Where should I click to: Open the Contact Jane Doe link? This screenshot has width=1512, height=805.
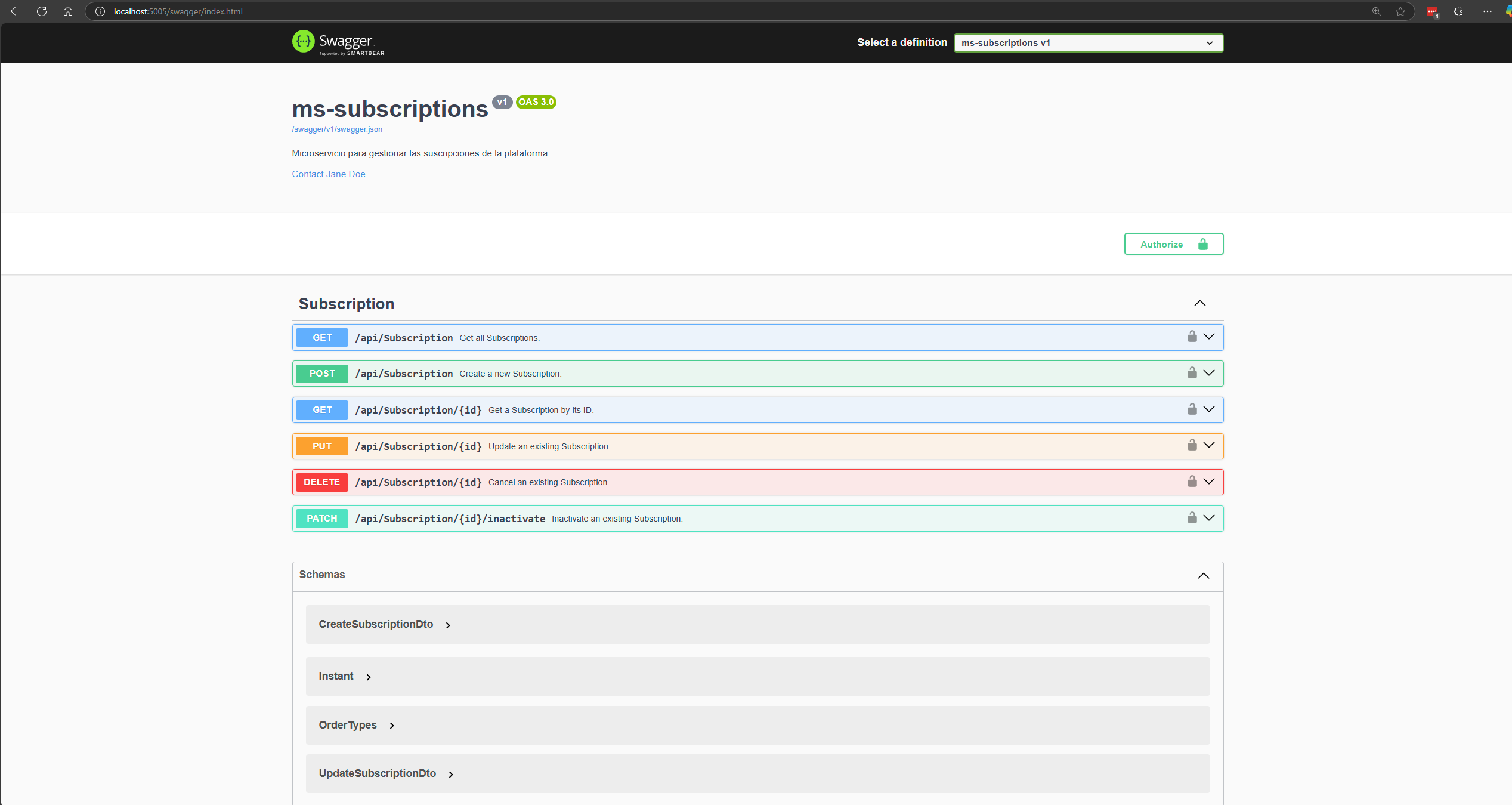[329, 174]
